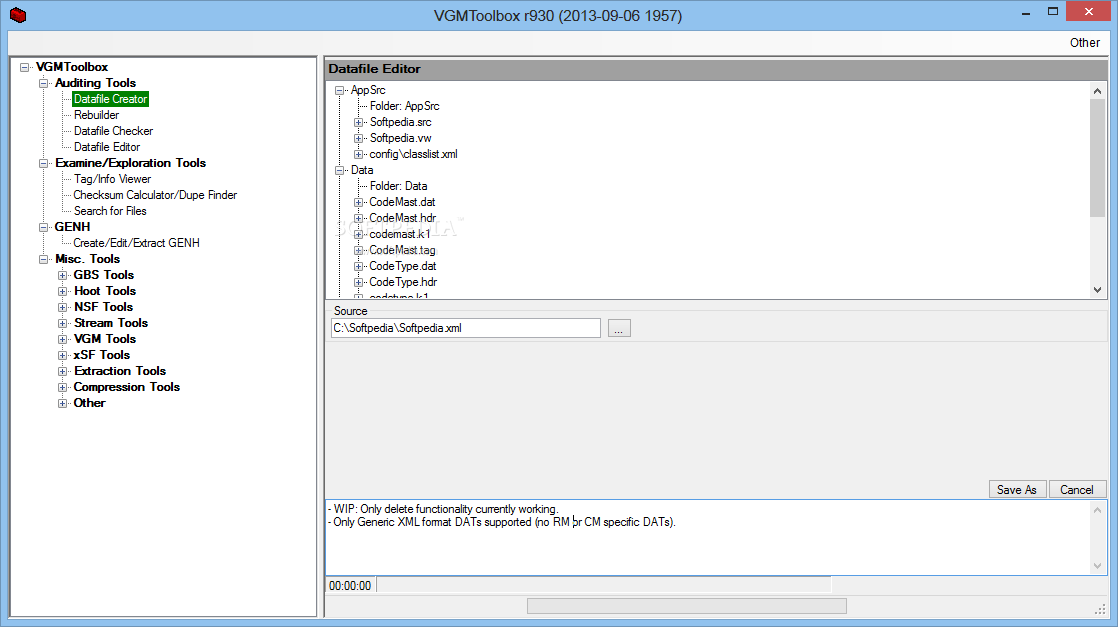
Task: Close the VGMToolbox window
Action: 1089,11
